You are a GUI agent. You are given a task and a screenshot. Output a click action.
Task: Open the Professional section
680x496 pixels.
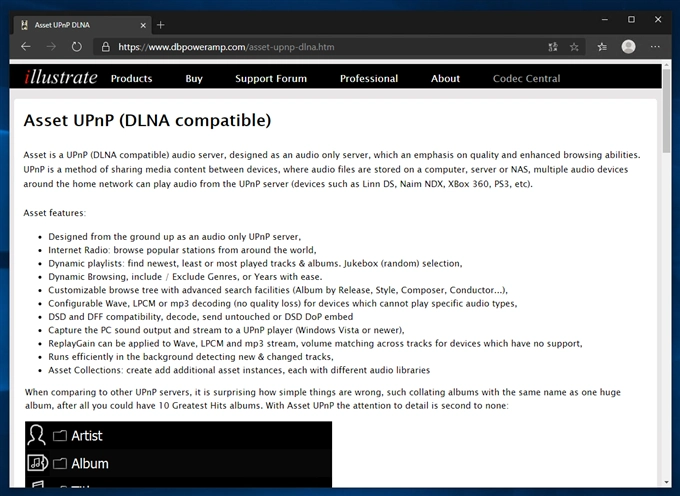pos(369,78)
